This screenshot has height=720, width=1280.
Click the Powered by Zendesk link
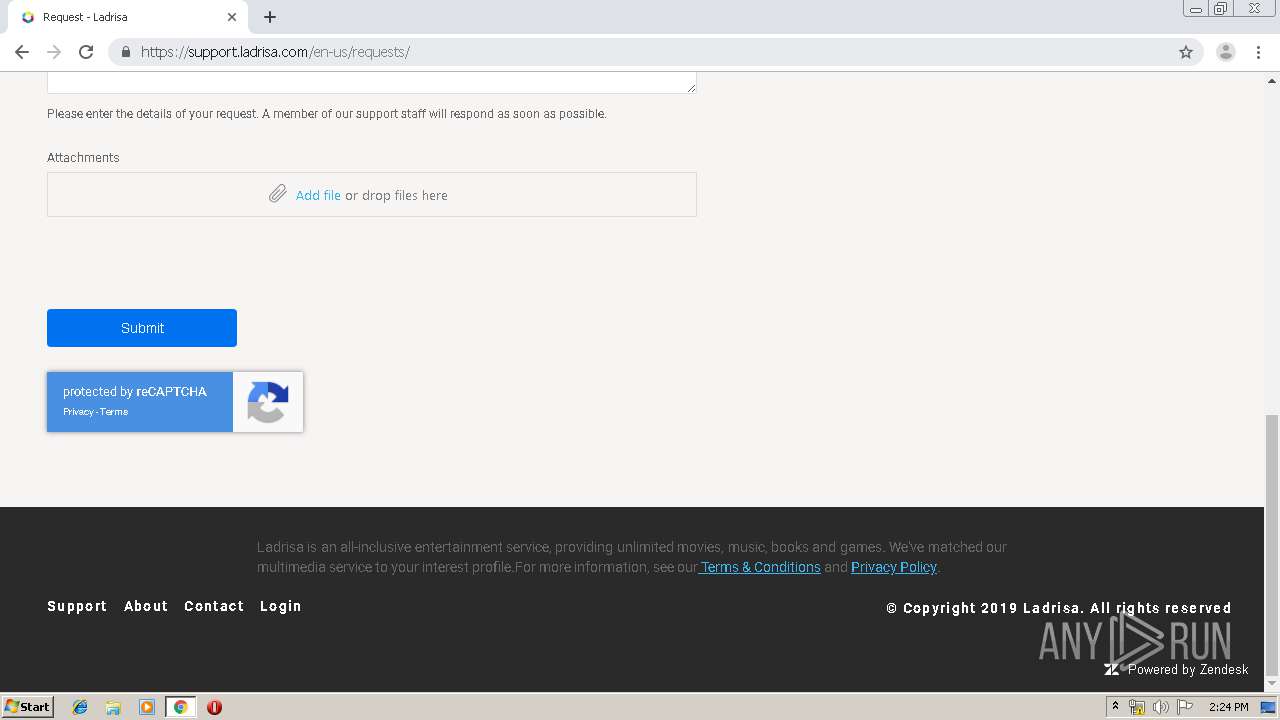point(1188,670)
